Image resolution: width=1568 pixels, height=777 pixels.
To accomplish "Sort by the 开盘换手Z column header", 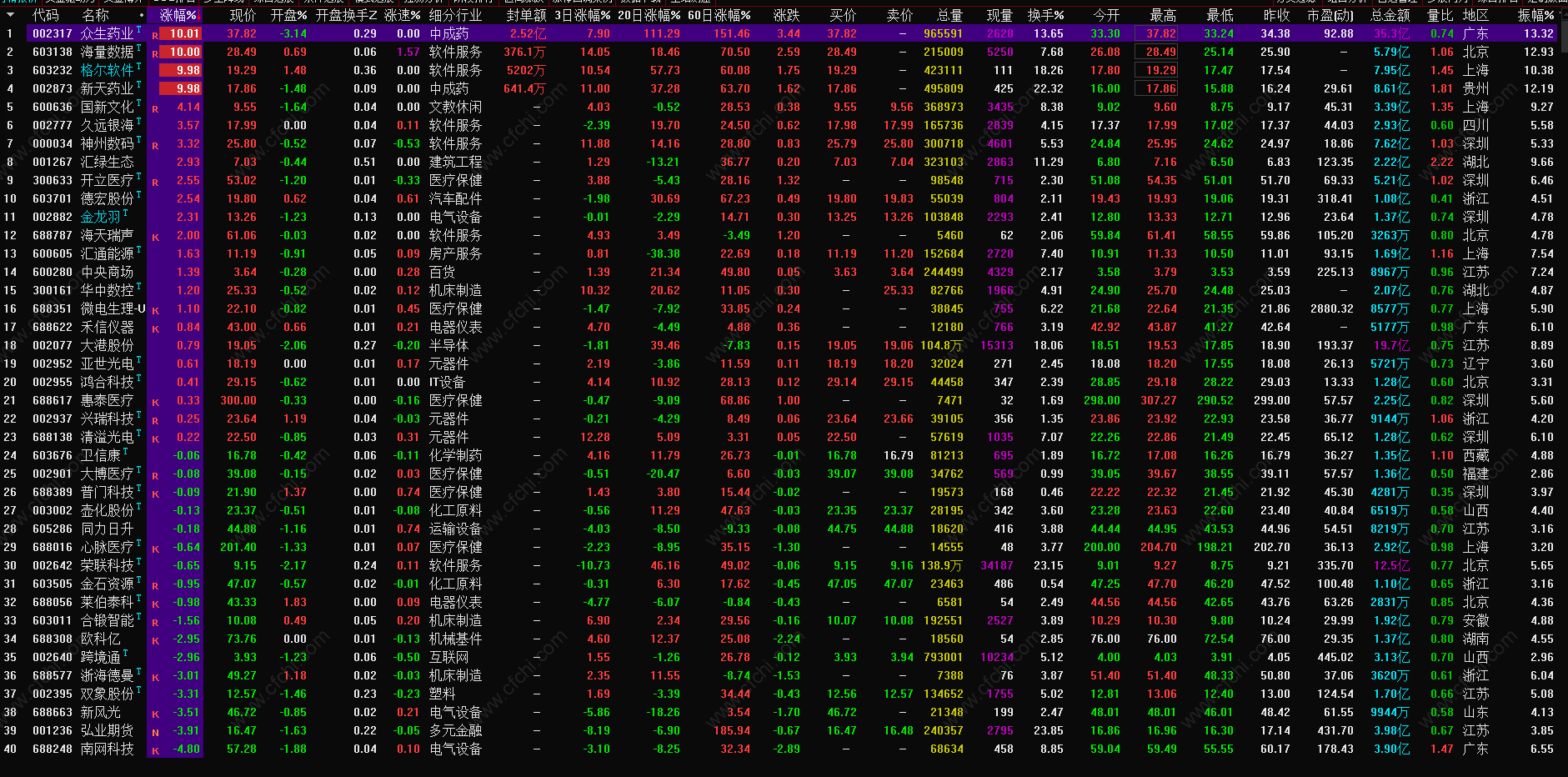I will (x=346, y=15).
